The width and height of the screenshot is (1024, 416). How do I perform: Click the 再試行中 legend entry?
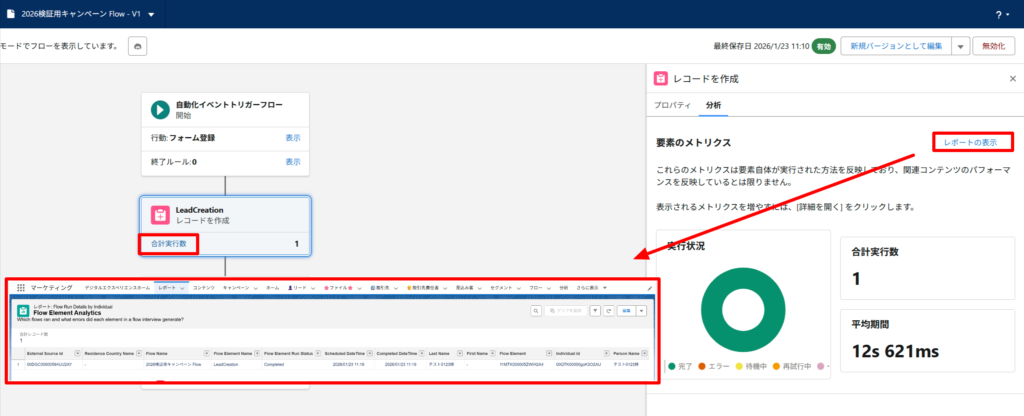pyautogui.click(x=792, y=366)
